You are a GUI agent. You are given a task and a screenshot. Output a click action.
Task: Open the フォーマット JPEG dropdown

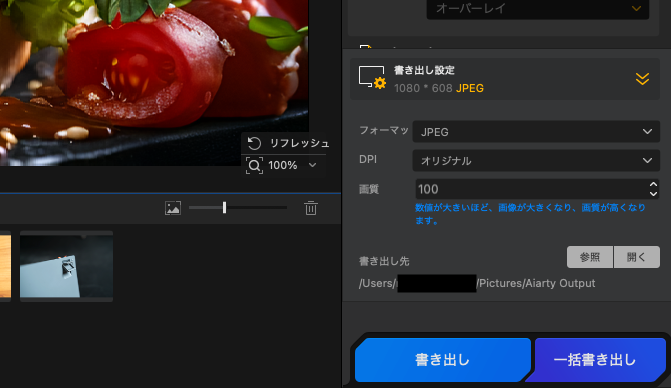pos(536,132)
